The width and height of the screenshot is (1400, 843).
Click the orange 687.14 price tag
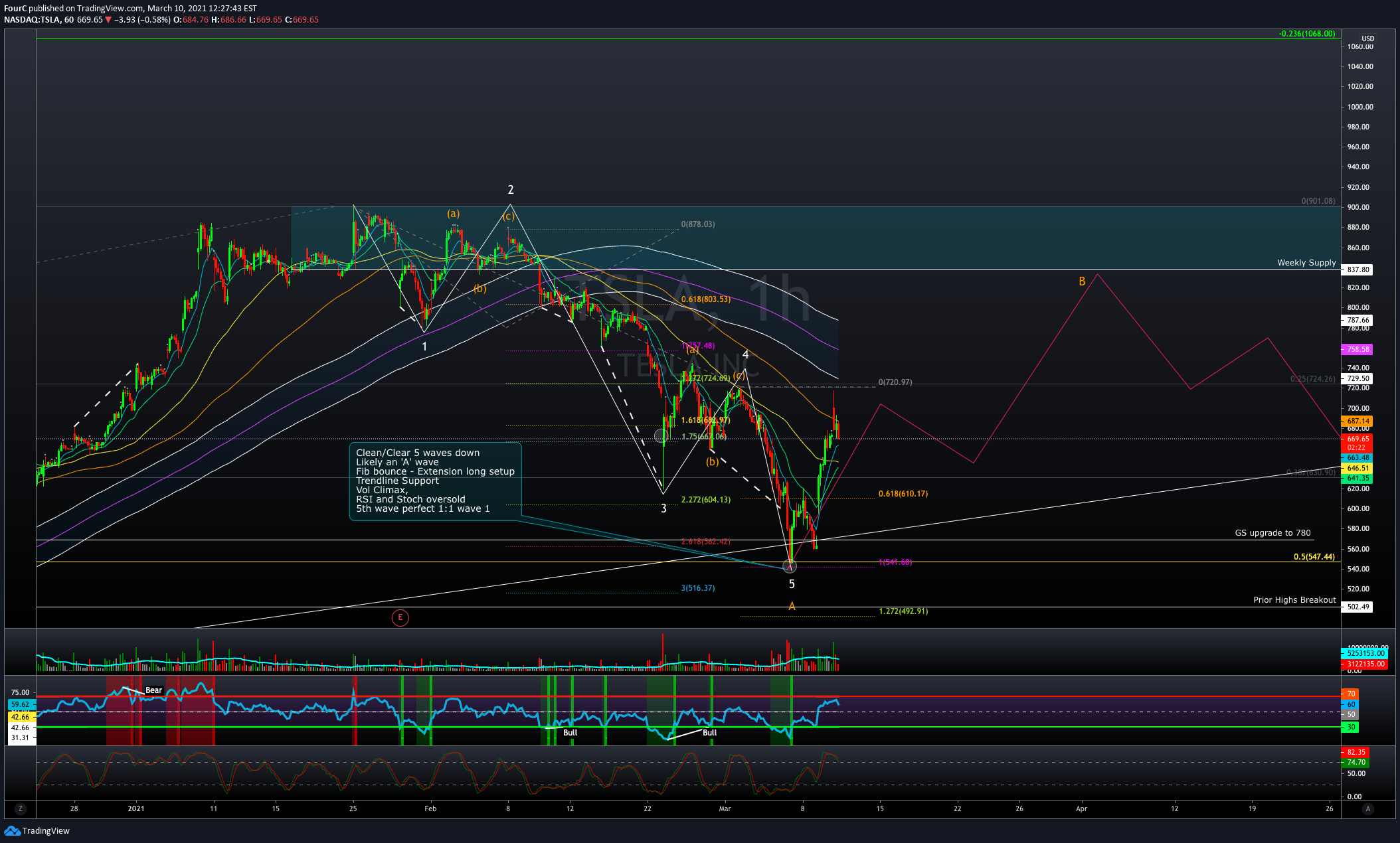pyautogui.click(x=1357, y=421)
